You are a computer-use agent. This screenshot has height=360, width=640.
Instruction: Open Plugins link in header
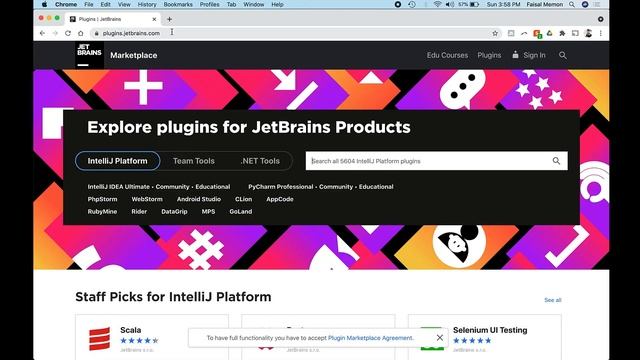coord(489,55)
